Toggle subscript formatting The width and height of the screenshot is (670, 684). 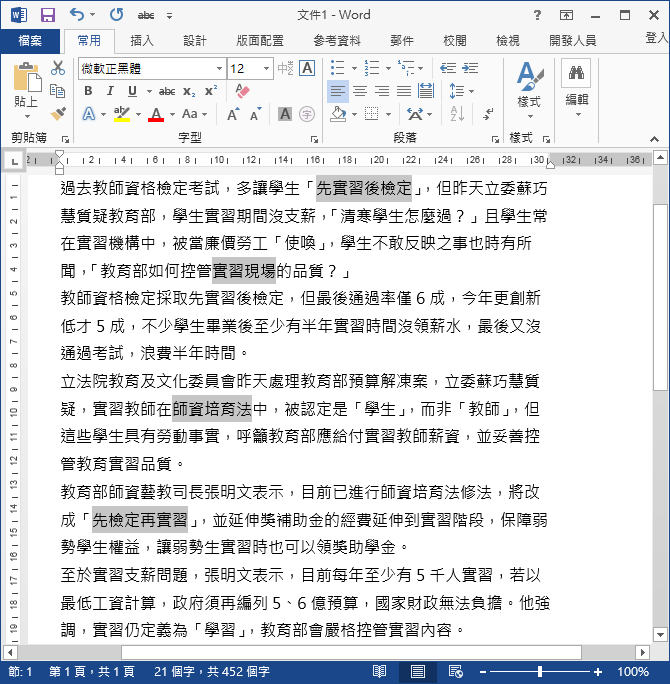(x=189, y=91)
